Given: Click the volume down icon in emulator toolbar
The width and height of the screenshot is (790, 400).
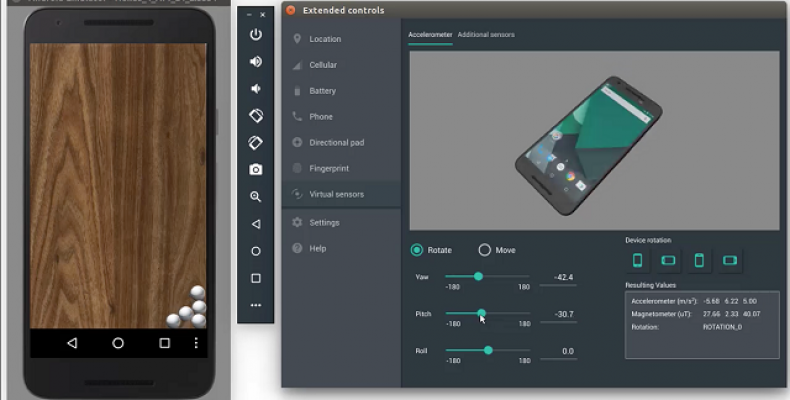Looking at the screenshot, I should pos(256,89).
